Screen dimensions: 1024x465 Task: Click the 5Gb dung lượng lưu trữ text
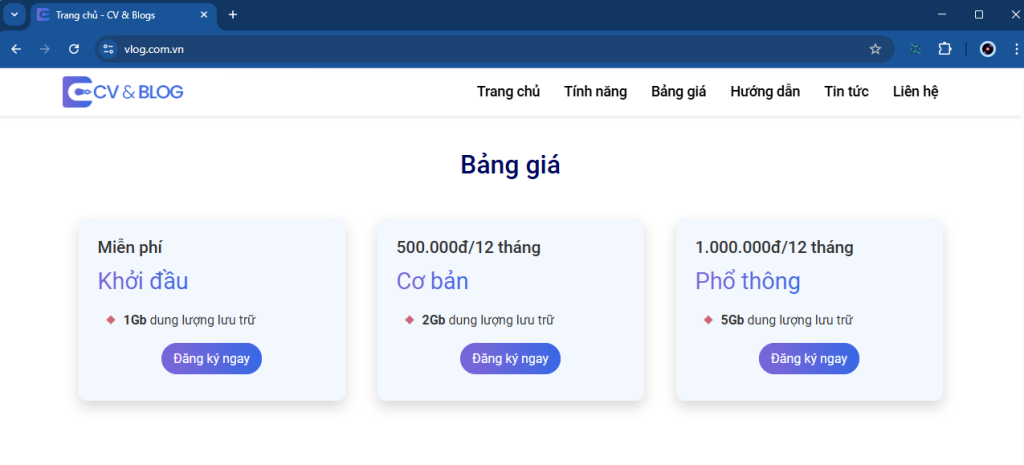(787, 320)
